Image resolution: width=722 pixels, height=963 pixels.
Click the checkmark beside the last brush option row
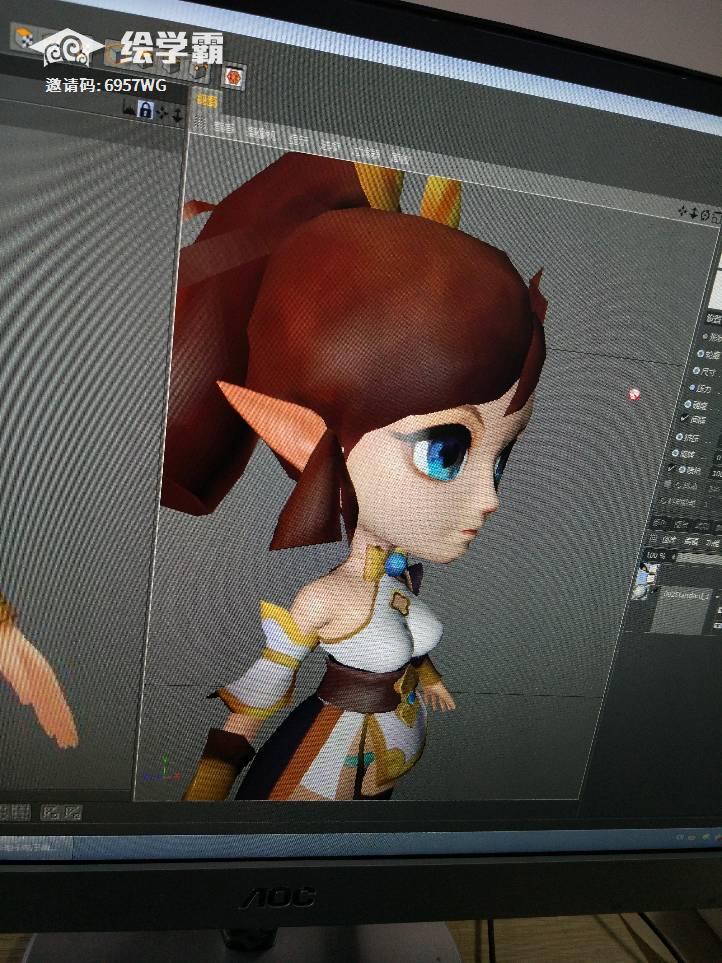click(671, 469)
